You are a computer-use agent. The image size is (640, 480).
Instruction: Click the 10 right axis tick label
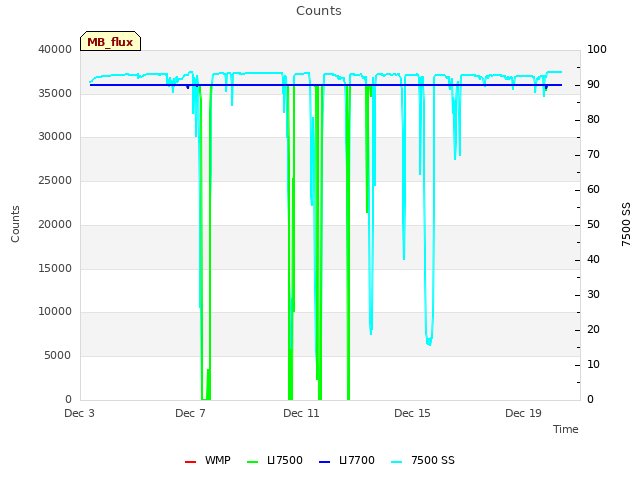pyautogui.click(x=593, y=364)
